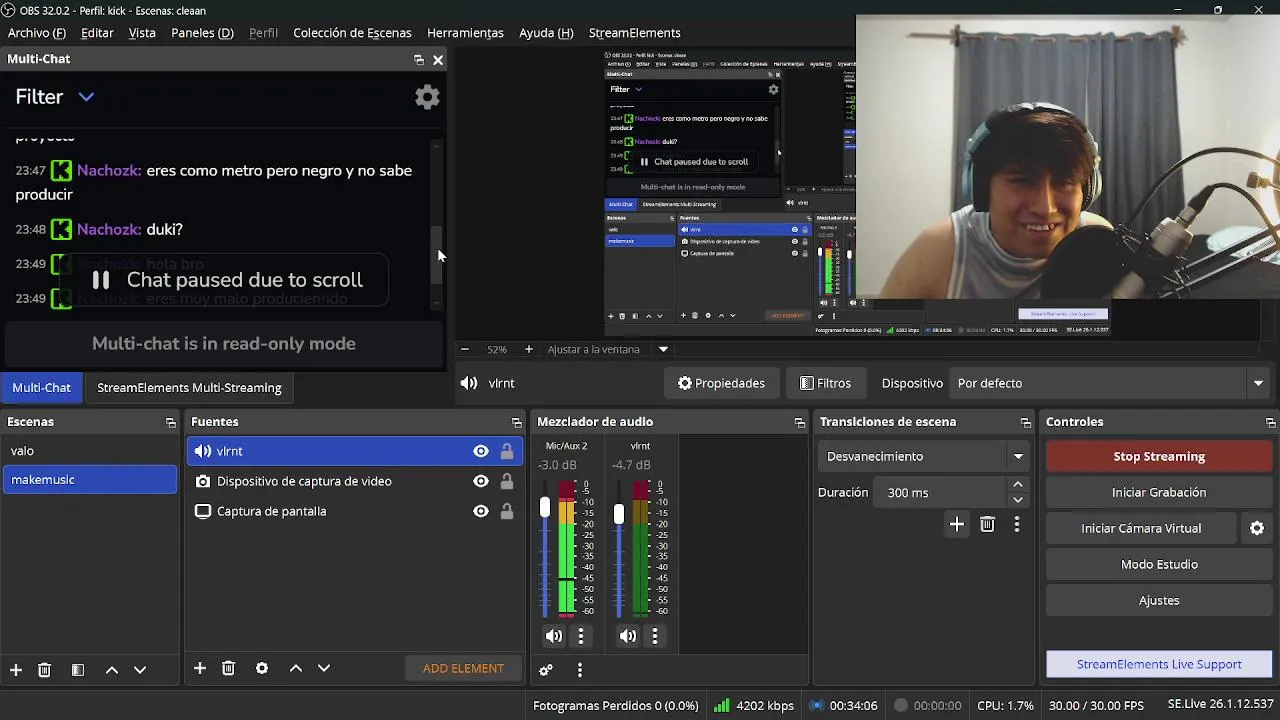This screenshot has width=1280, height=720.
Task: Expand the Filter chevron in Multi-Chat
Action: pos(86,97)
